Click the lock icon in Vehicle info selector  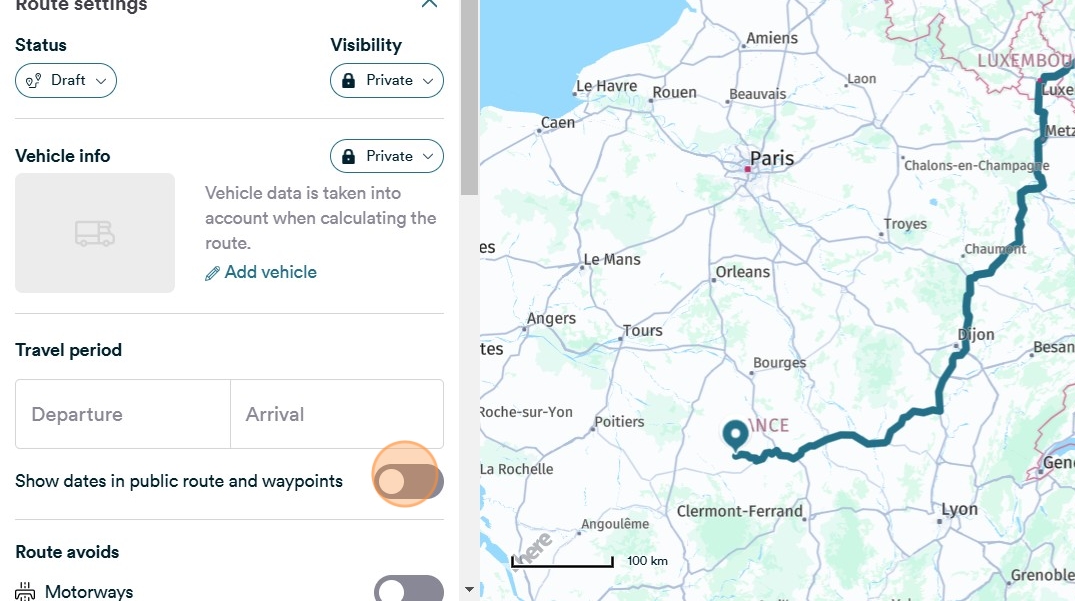pos(348,157)
